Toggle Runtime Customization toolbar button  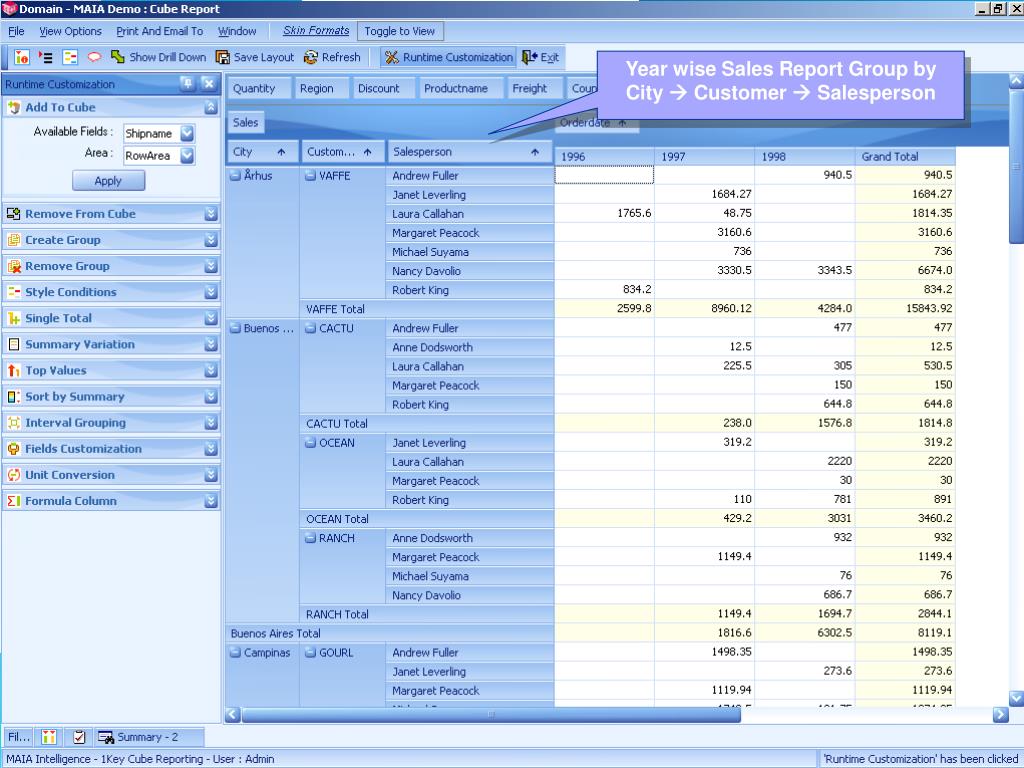[449, 57]
